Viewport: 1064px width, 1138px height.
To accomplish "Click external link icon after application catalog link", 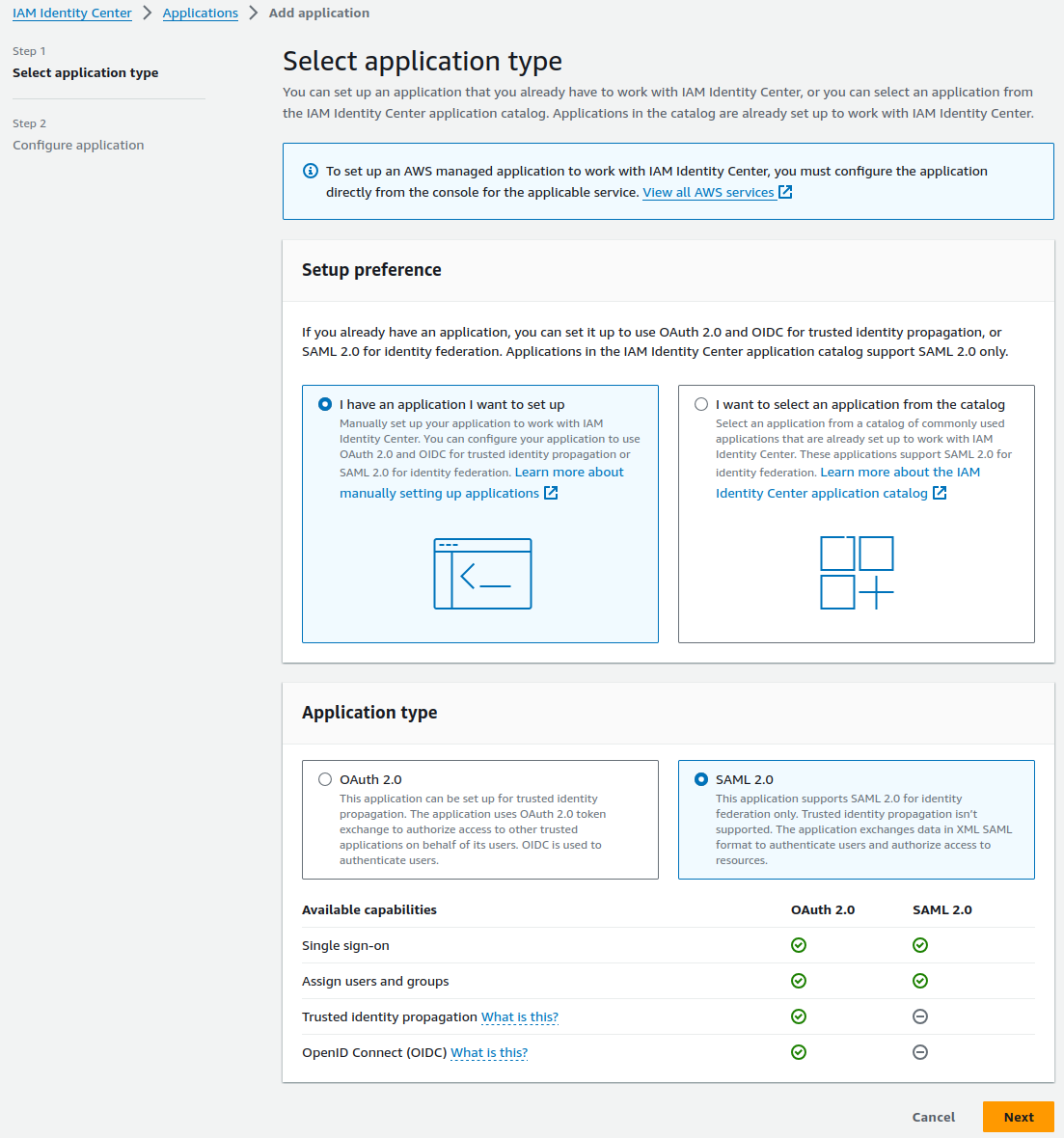I will point(940,493).
